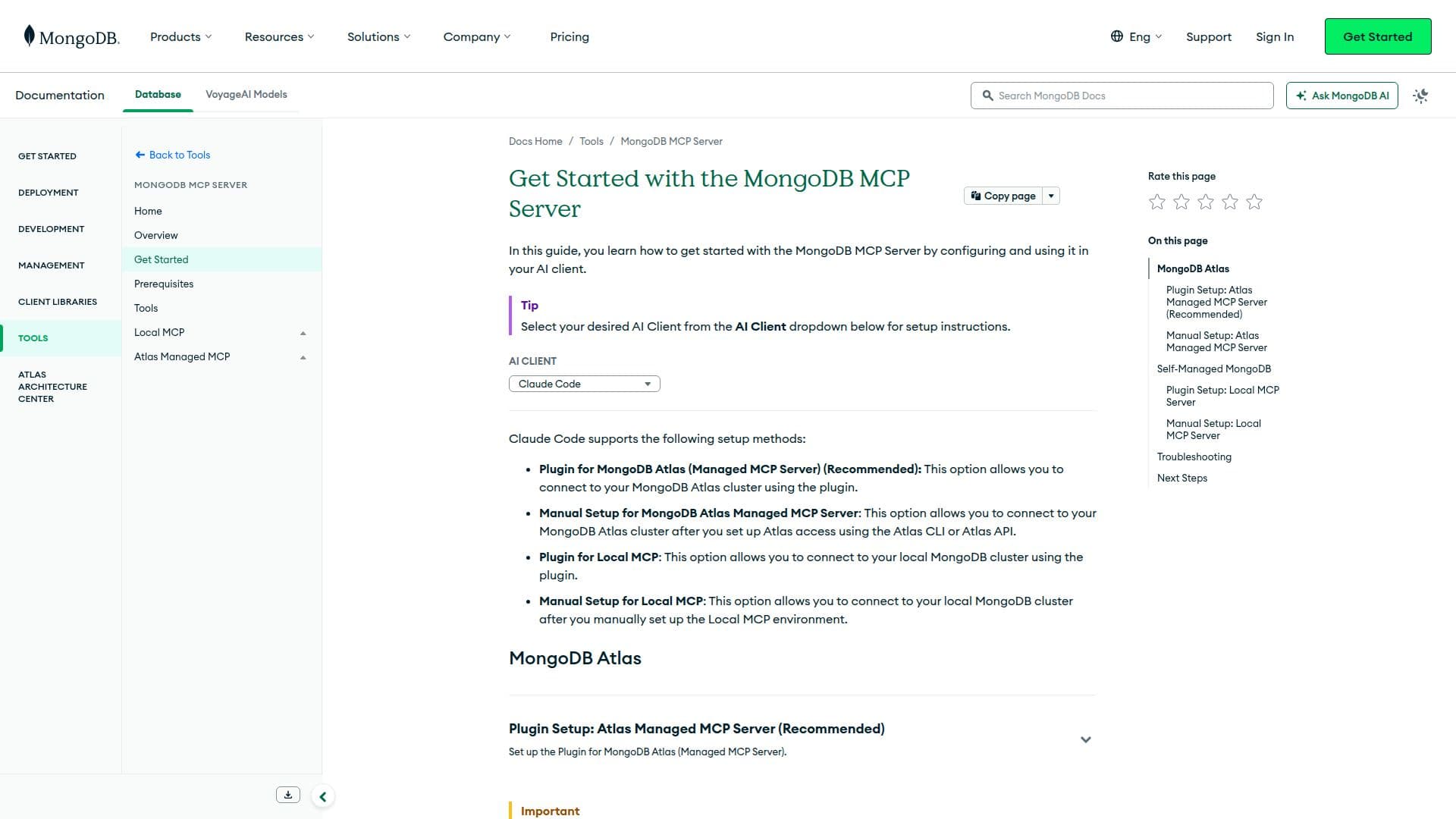The height and width of the screenshot is (819, 1456).
Task: Rate page with second star
Action: (x=1181, y=202)
